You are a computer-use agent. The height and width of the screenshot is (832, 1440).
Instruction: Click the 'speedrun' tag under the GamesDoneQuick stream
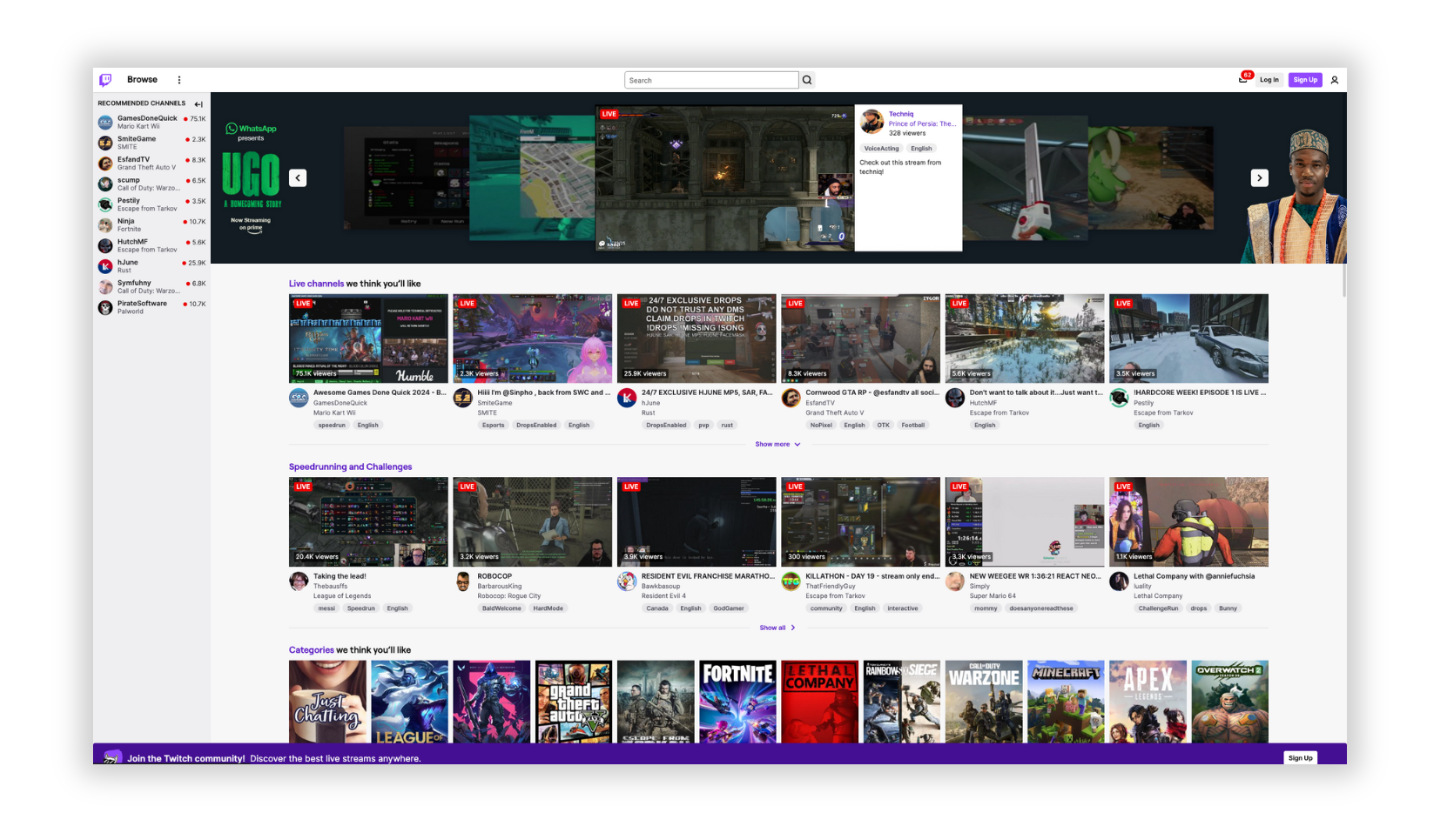click(x=330, y=425)
